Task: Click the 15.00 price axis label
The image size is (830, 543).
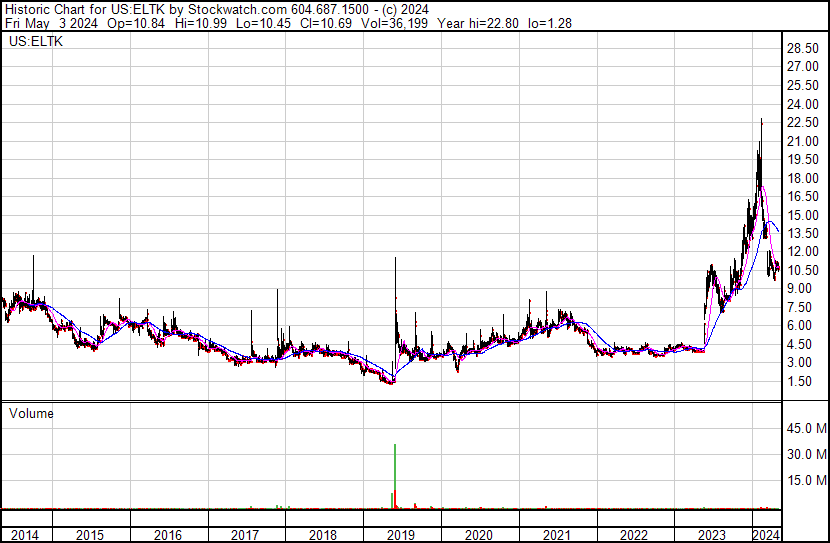Action: pos(803,216)
